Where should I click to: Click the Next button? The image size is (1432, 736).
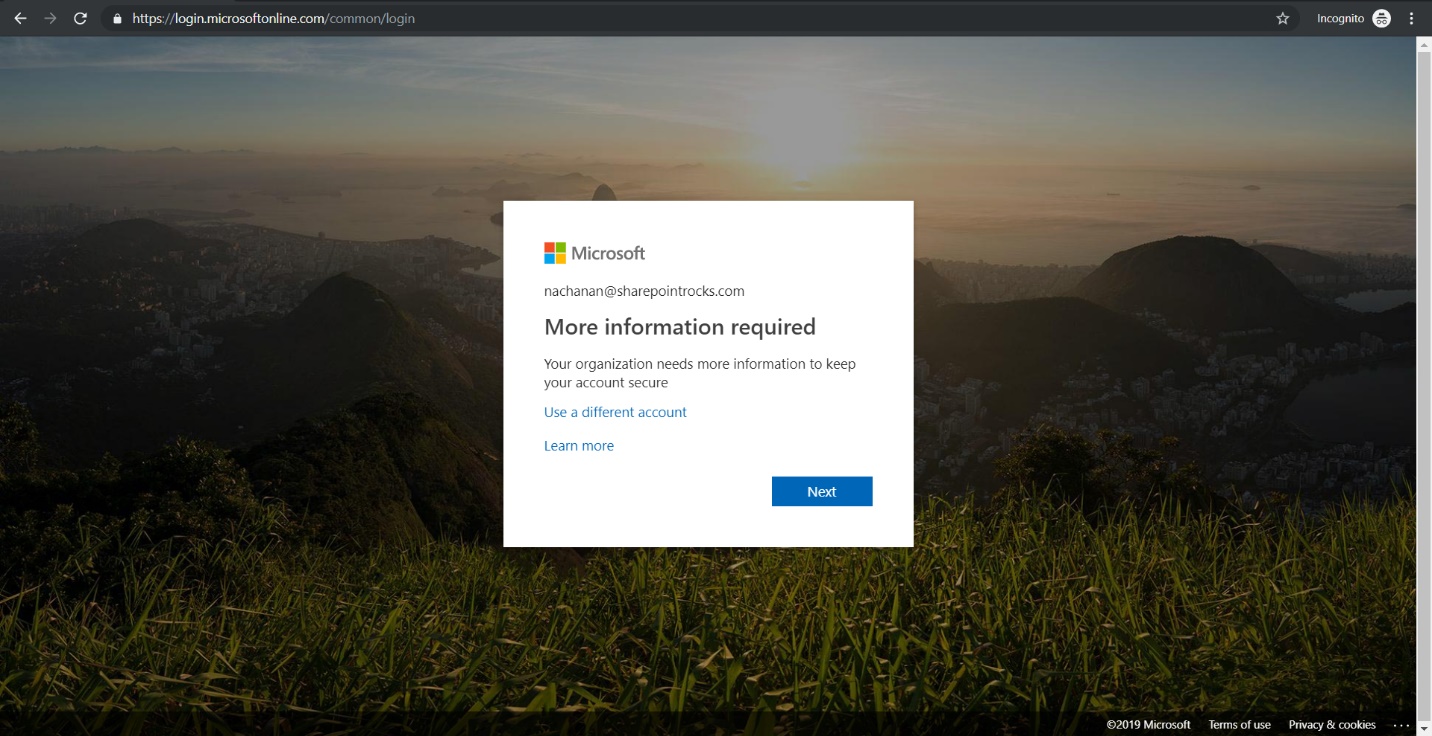[x=821, y=491]
